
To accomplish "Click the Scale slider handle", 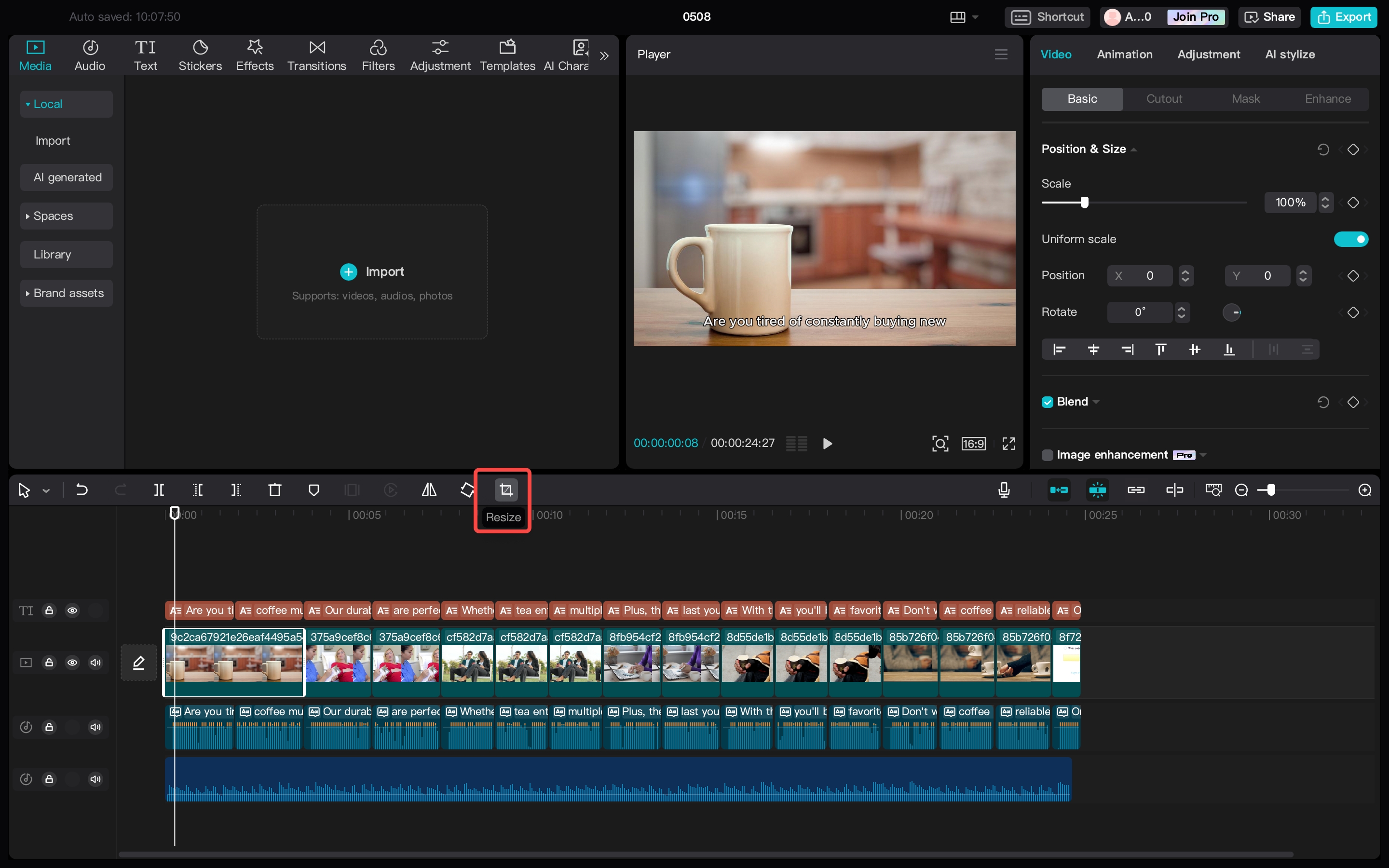I will (x=1084, y=202).
